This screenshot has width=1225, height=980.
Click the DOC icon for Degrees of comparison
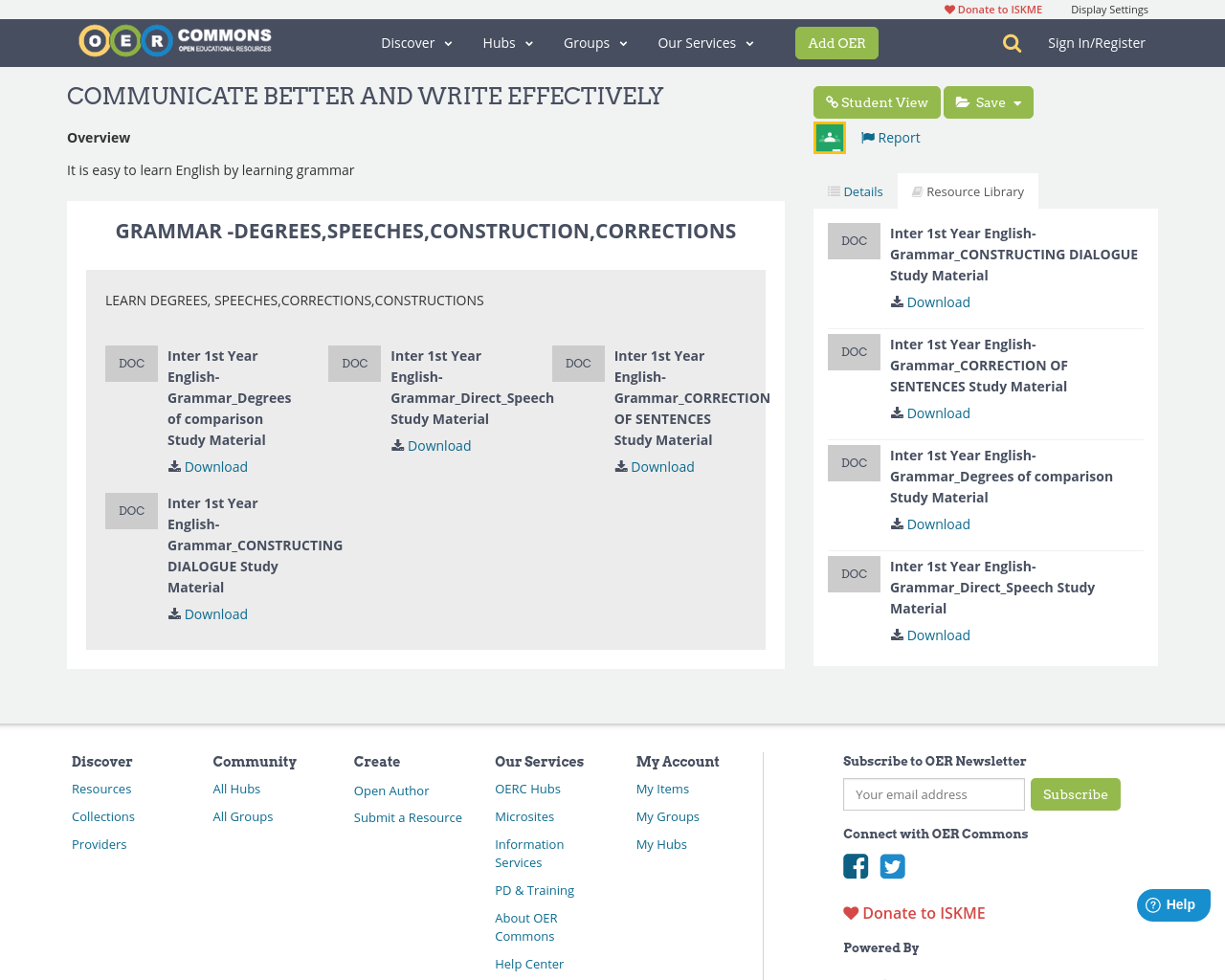coord(131,364)
